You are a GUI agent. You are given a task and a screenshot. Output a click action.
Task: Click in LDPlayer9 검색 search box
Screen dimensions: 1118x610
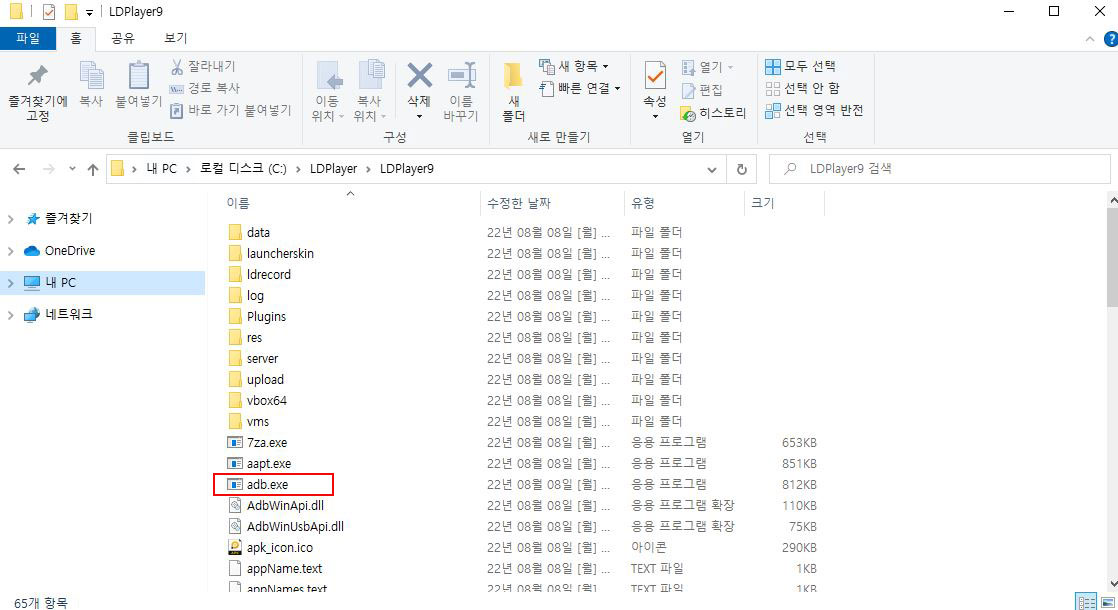tap(940, 169)
